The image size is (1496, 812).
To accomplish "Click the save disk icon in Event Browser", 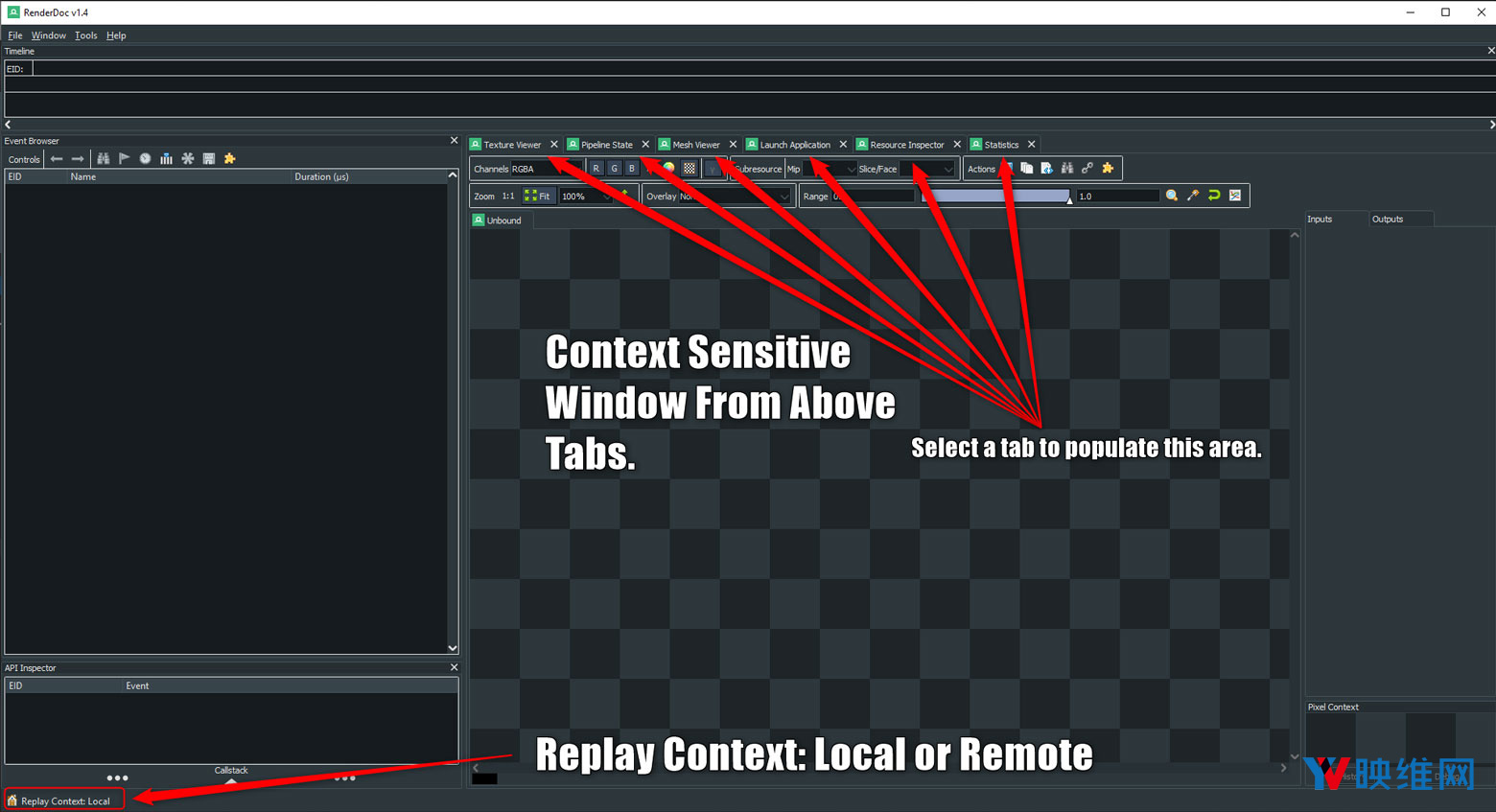I will [x=209, y=159].
